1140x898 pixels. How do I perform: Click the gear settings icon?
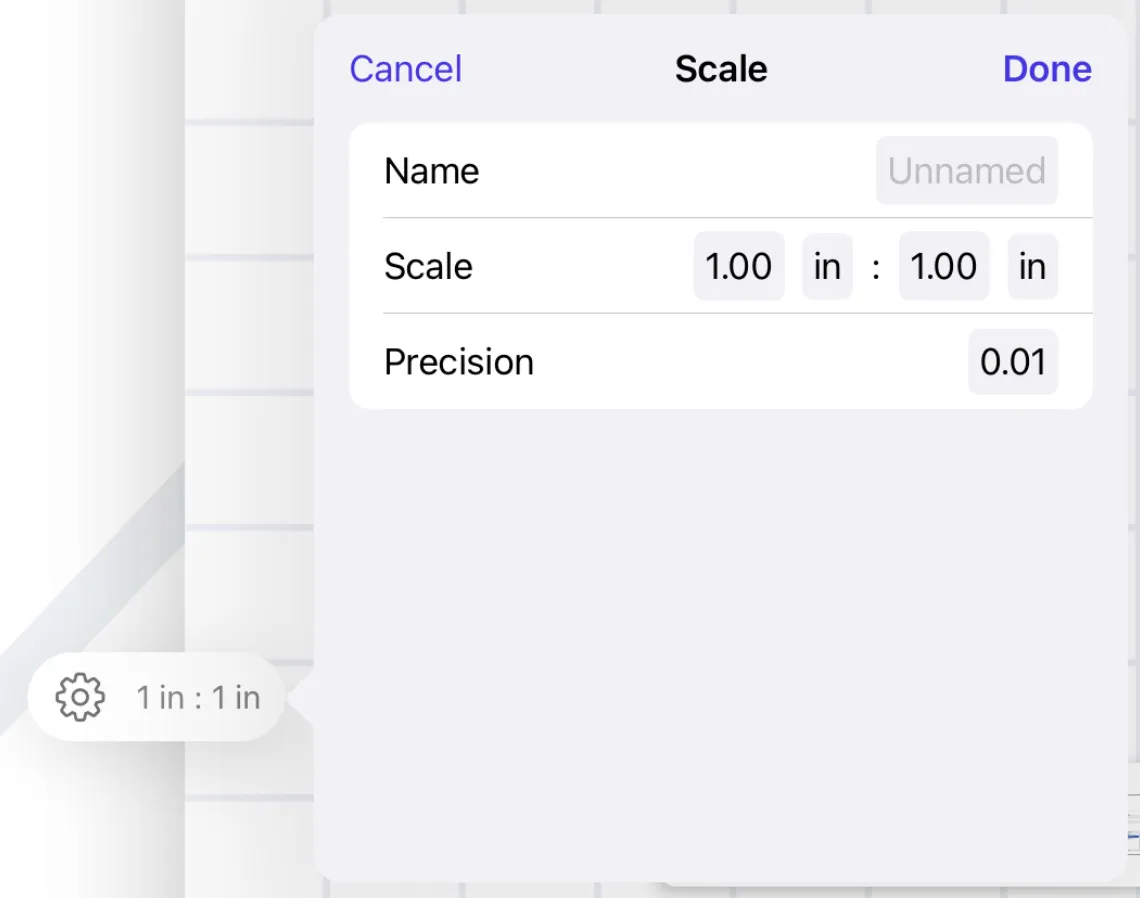coord(80,697)
